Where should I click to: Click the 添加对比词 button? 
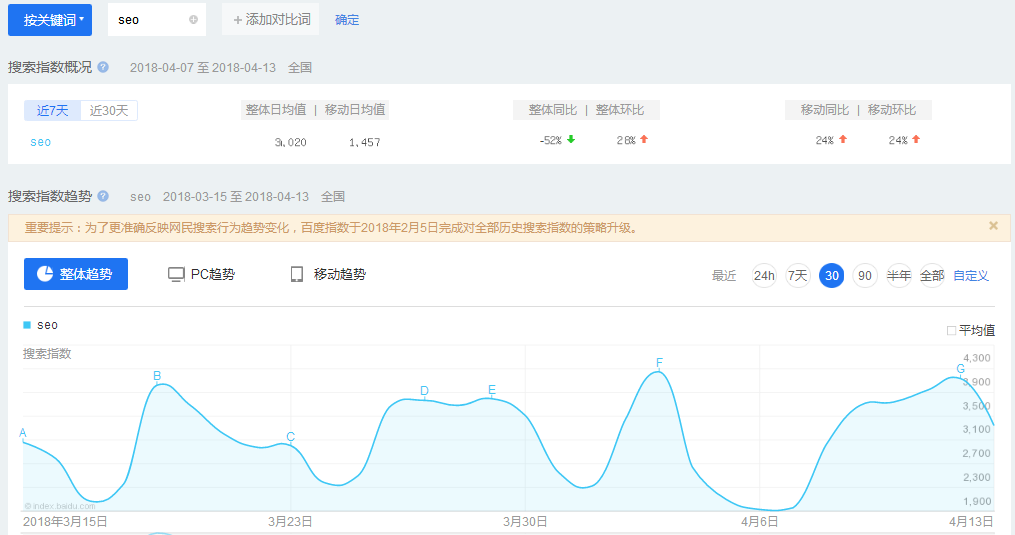(x=271, y=19)
